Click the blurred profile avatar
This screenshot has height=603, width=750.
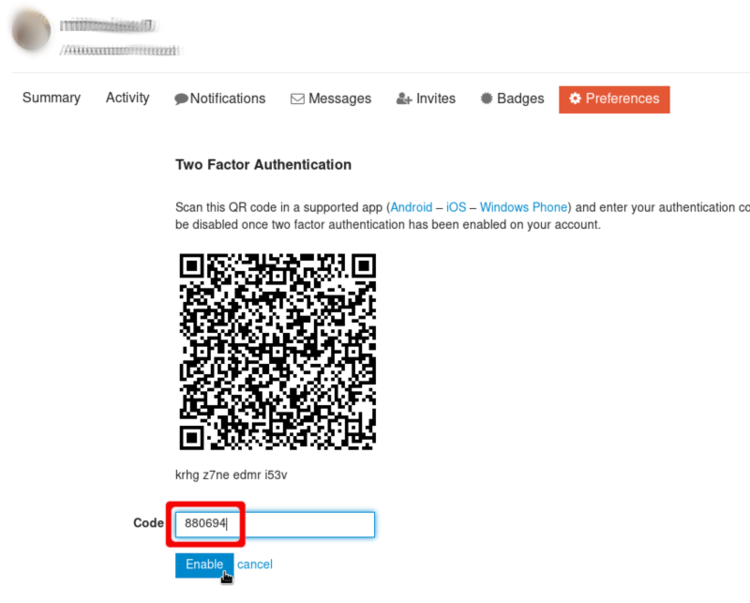[31, 32]
